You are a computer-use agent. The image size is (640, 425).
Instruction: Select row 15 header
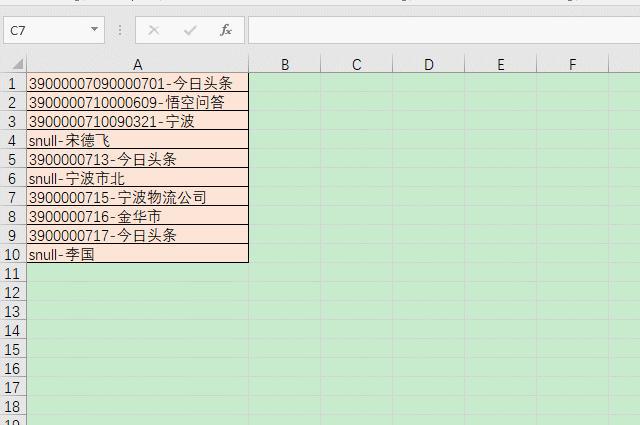[13, 349]
